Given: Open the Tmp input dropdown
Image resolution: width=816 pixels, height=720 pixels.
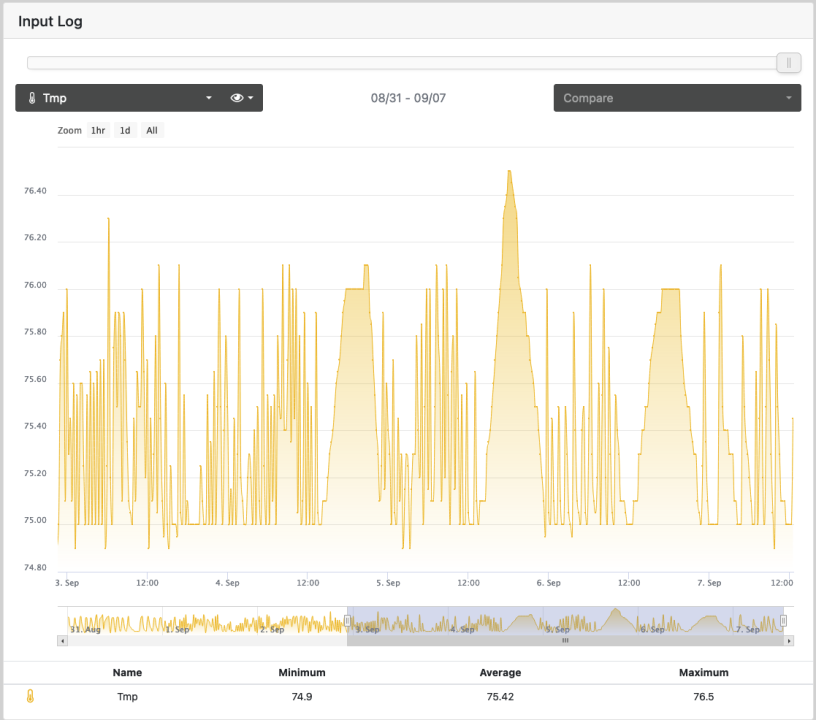Looking at the screenshot, I should click(121, 98).
